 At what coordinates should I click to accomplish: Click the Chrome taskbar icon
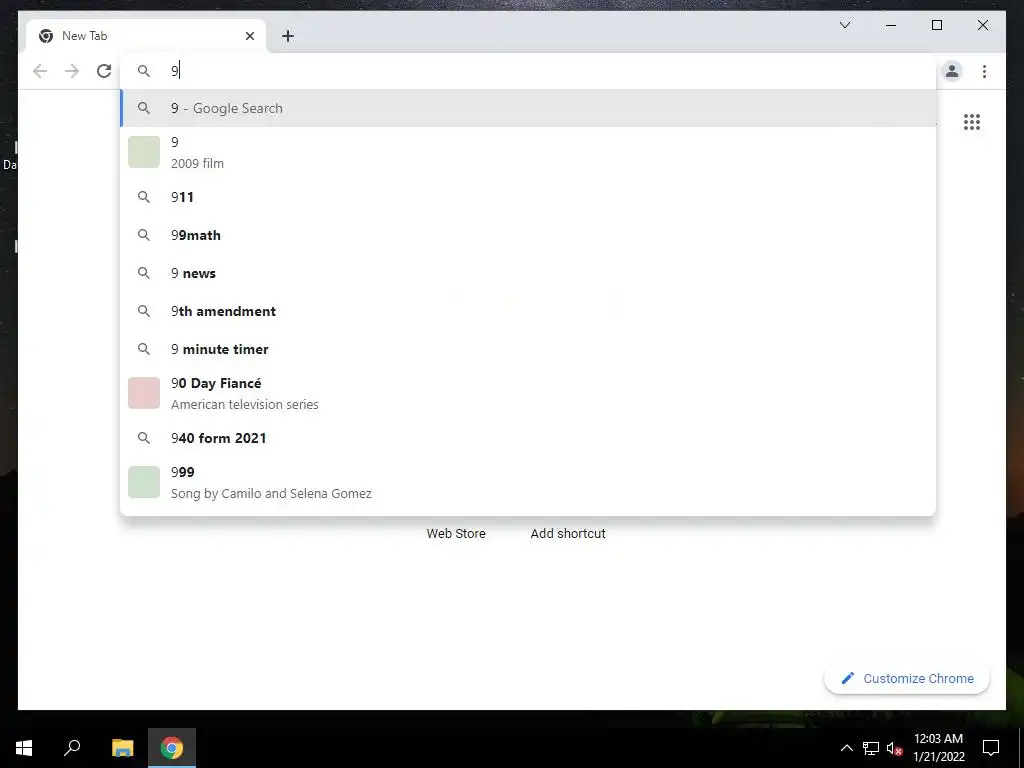172,748
